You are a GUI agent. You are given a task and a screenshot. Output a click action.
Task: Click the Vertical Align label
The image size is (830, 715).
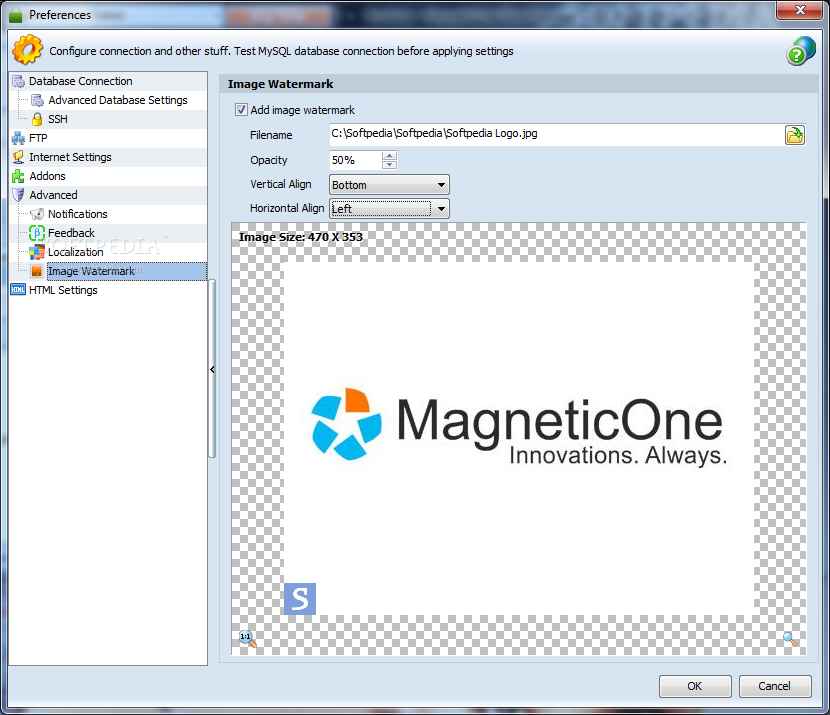click(x=281, y=184)
